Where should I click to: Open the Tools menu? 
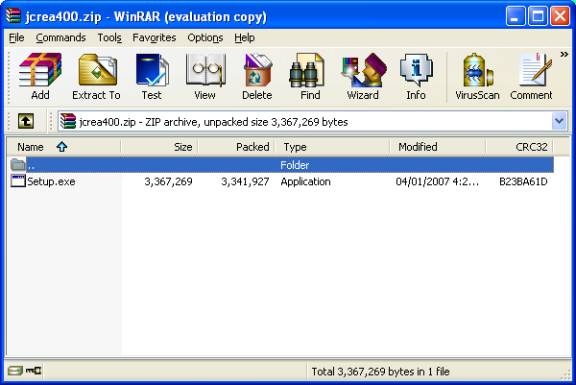[x=109, y=38]
